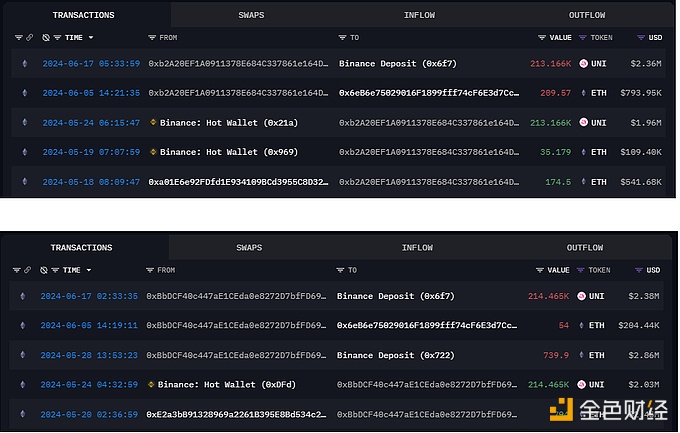The width and height of the screenshot is (680, 433).
Task: Click the 174.5 value cell
Action: click(x=558, y=182)
